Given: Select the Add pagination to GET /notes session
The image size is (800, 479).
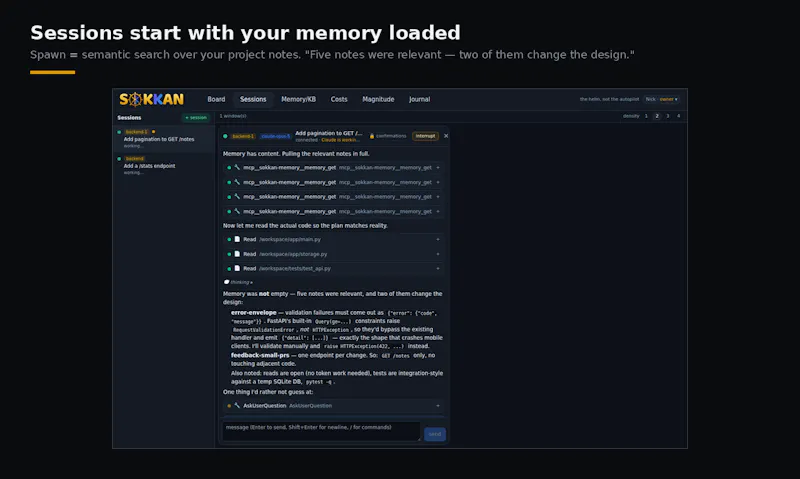Looking at the screenshot, I should (x=163, y=139).
